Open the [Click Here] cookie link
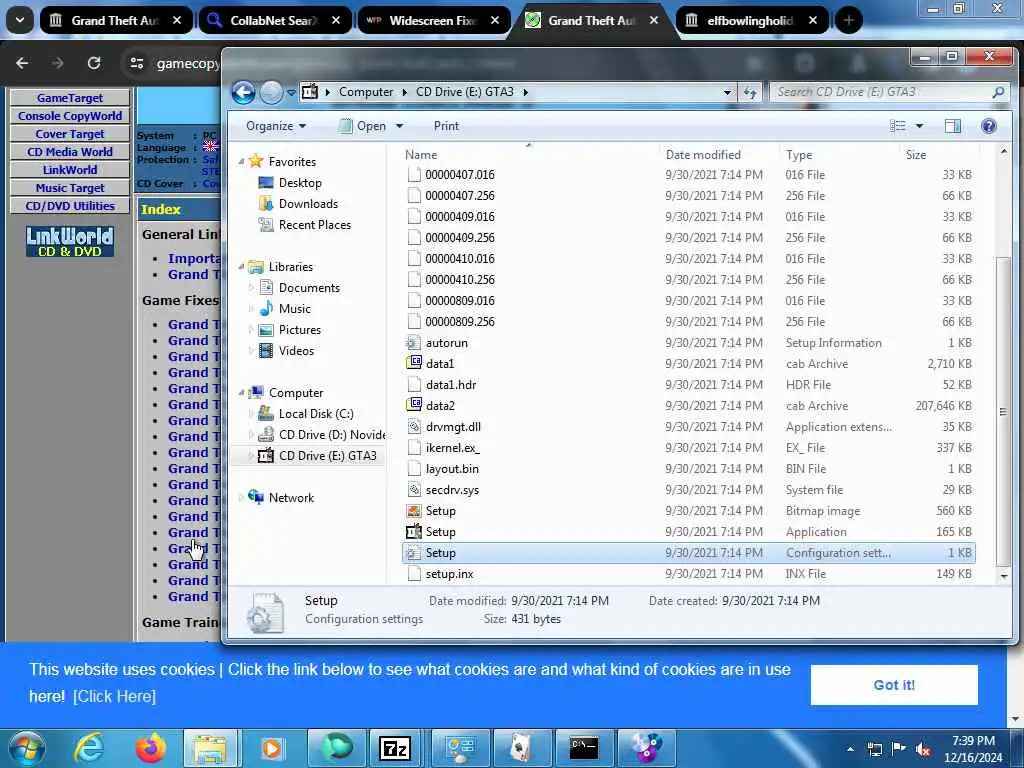The width and height of the screenshot is (1024, 768). tap(114, 697)
